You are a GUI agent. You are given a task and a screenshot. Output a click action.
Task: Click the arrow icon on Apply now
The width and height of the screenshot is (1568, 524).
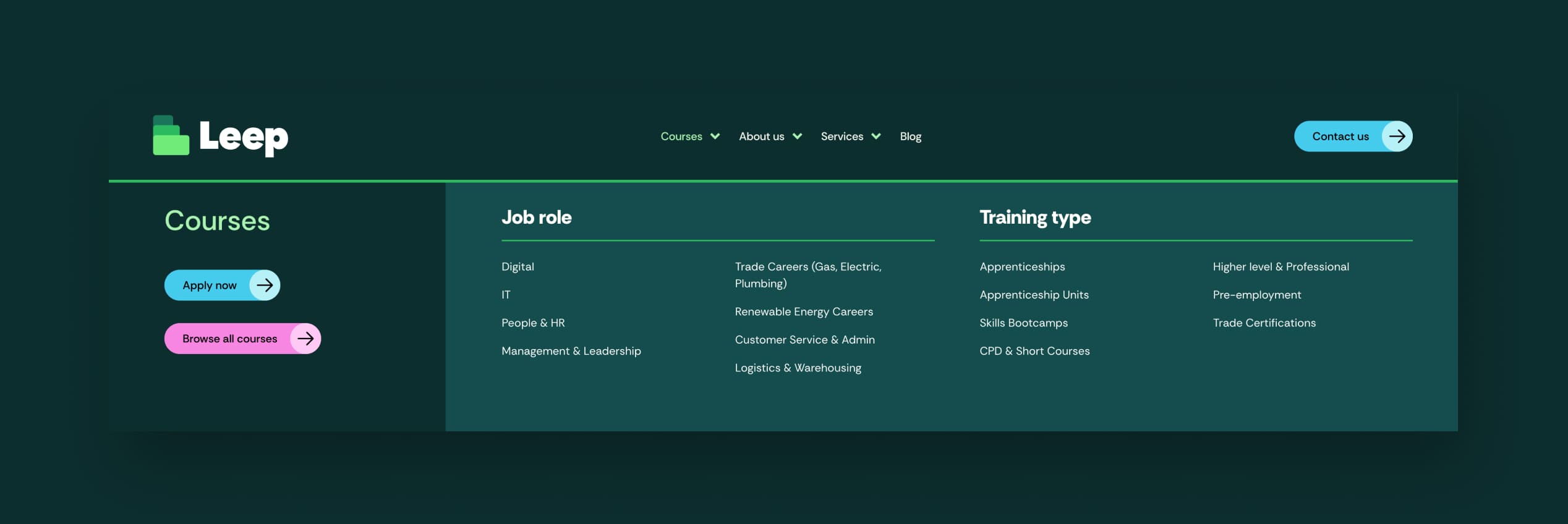pos(265,285)
